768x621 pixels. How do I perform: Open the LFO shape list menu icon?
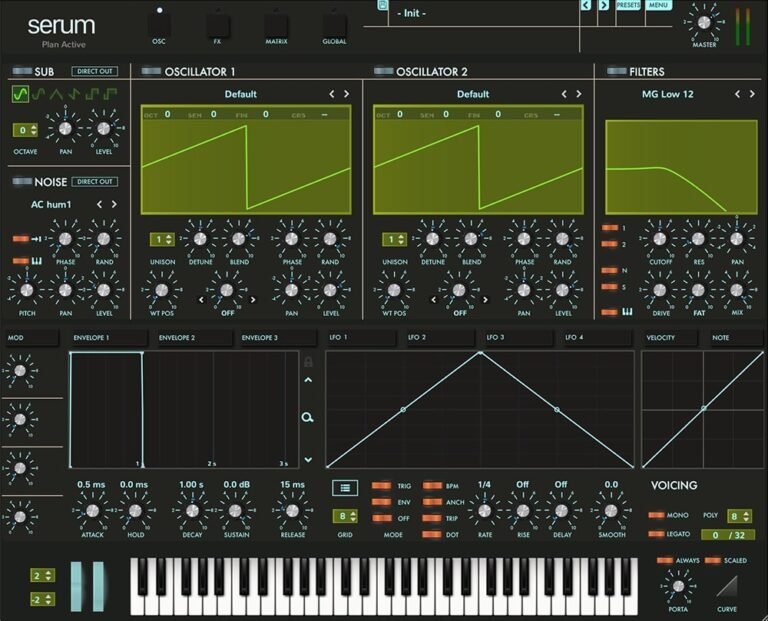pos(345,488)
